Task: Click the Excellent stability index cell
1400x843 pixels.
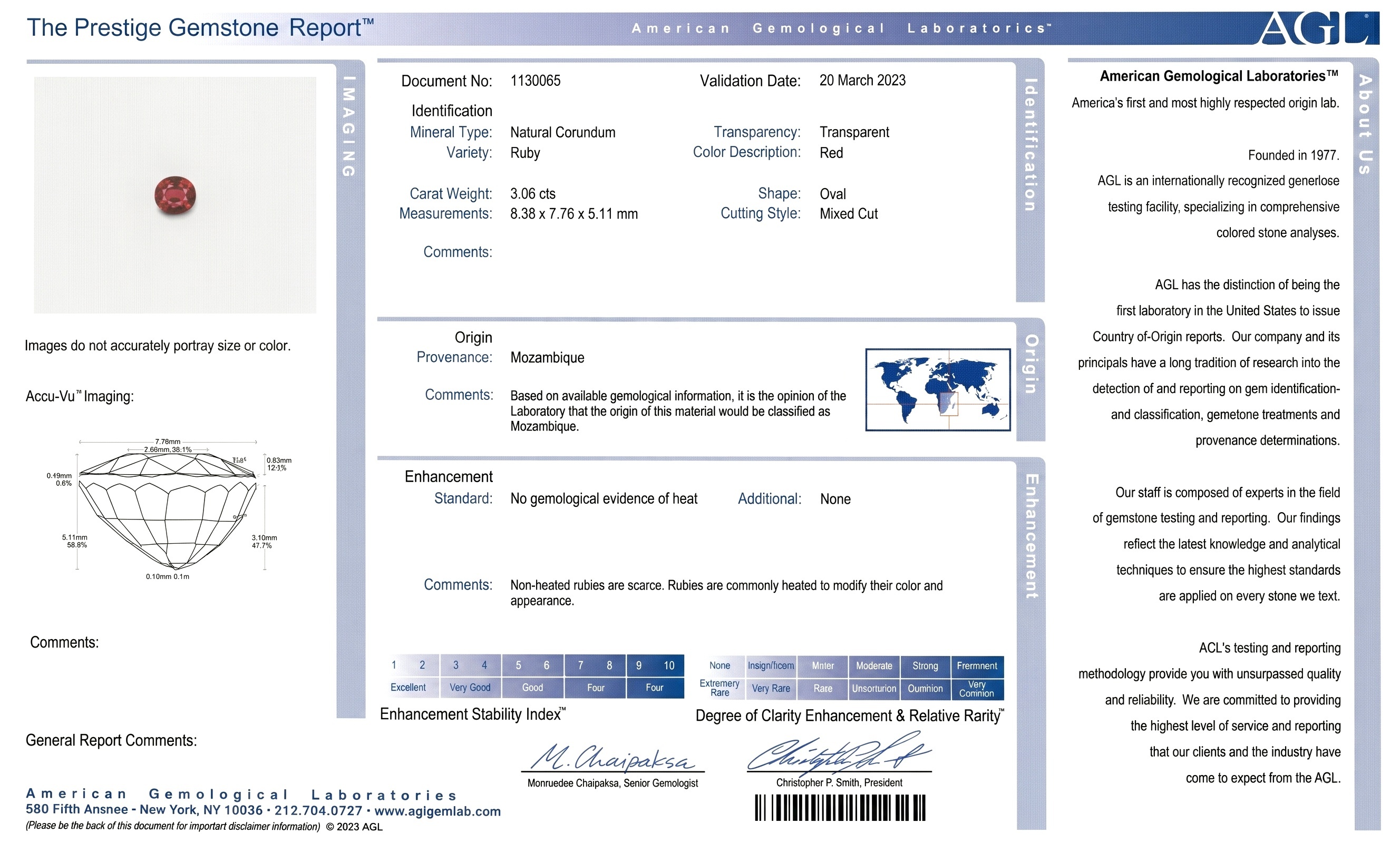Action: [408, 688]
